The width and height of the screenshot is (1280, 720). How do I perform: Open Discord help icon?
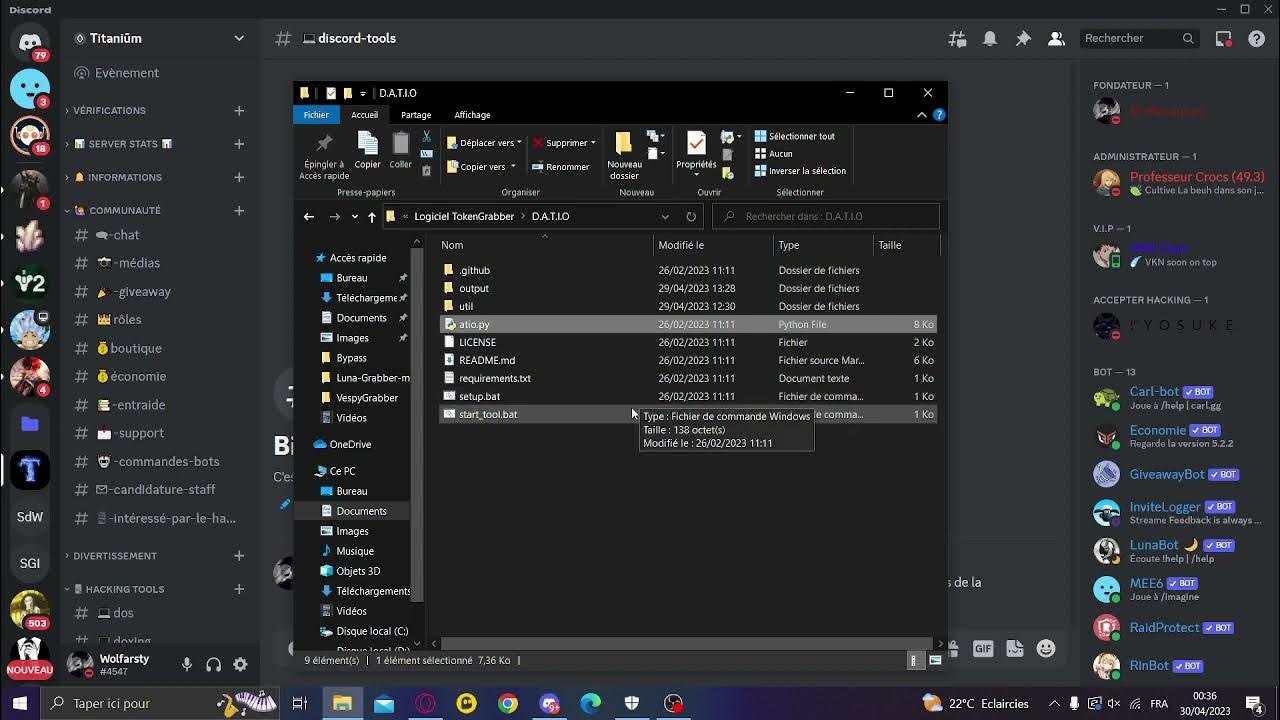[1257, 38]
